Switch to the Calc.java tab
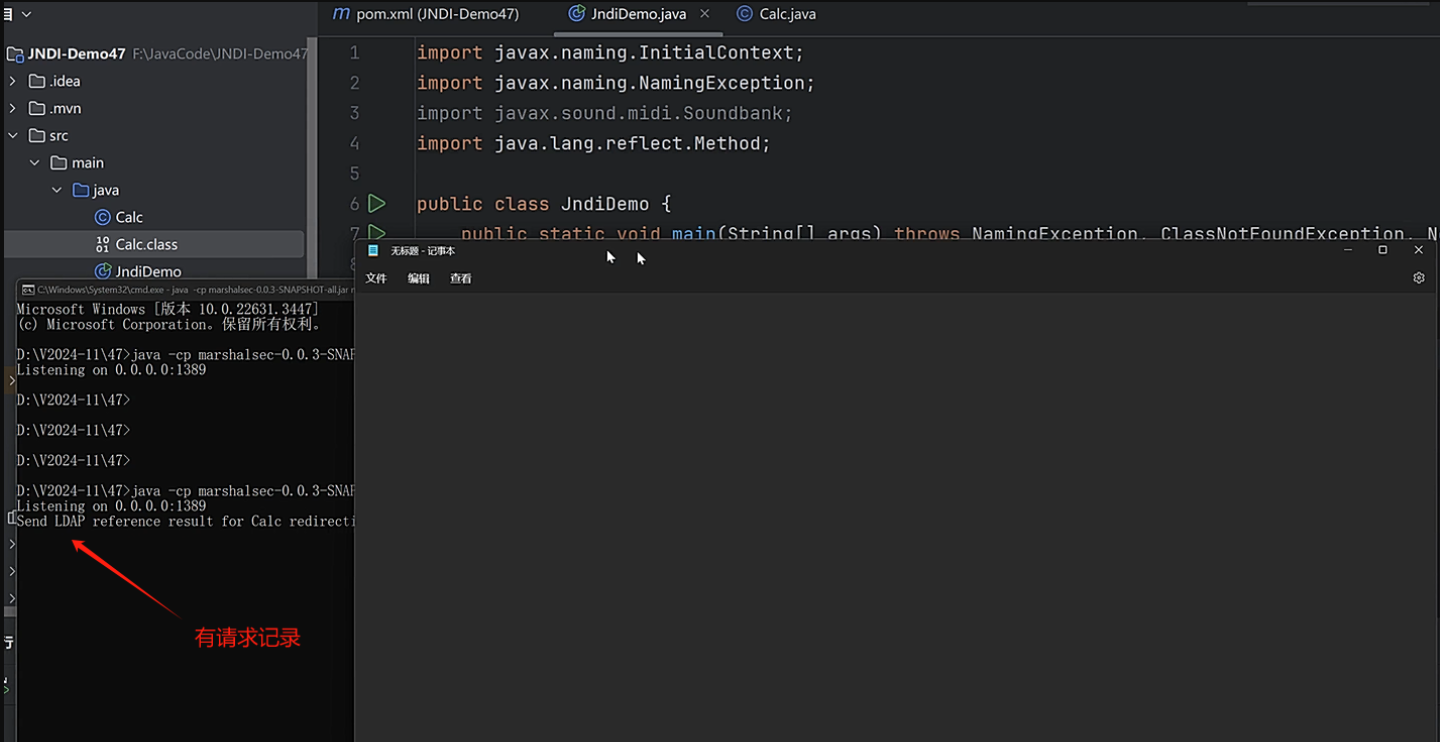 (x=777, y=14)
